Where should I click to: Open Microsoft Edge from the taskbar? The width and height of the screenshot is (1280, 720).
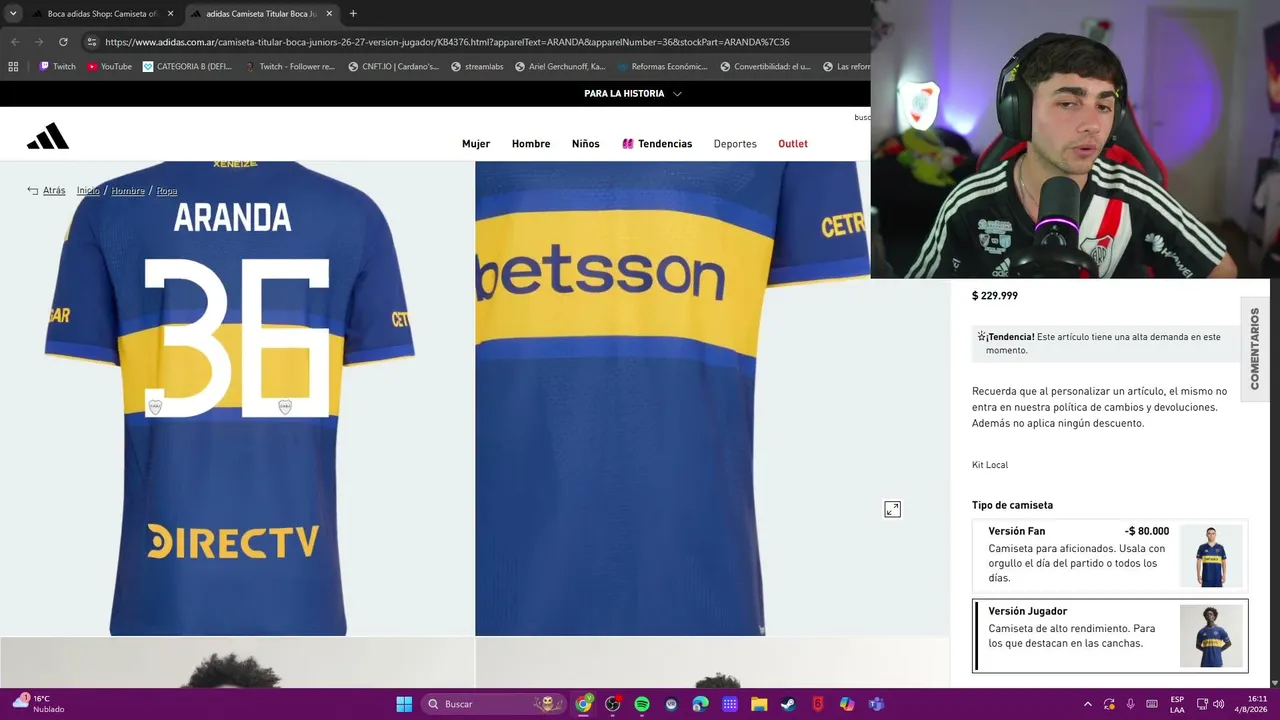click(700, 704)
